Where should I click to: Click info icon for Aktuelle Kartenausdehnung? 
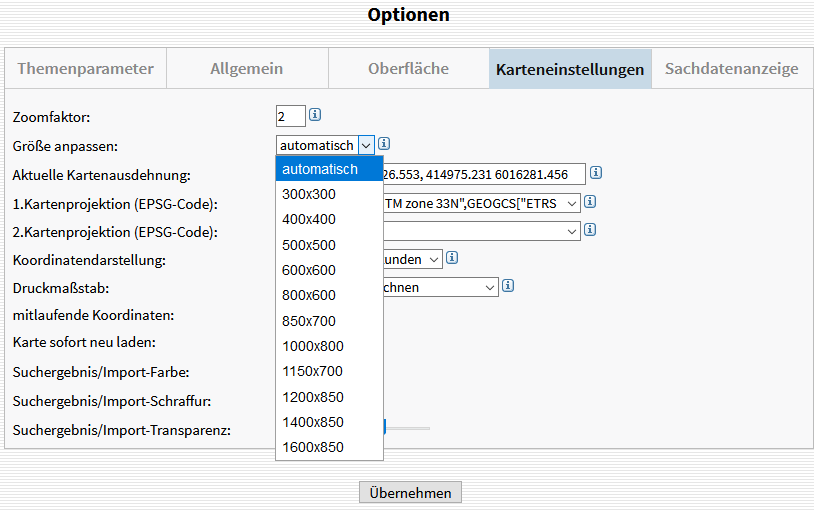[596, 173]
